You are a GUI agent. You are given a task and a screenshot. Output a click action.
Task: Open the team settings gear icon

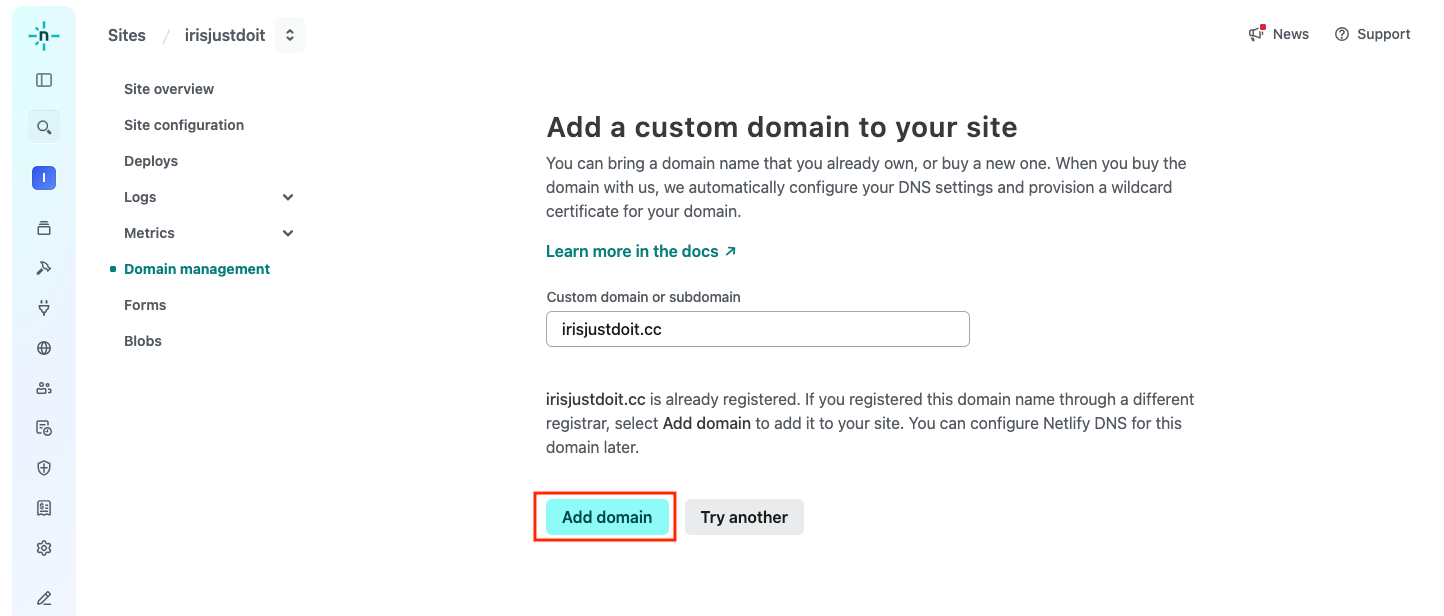(x=44, y=548)
